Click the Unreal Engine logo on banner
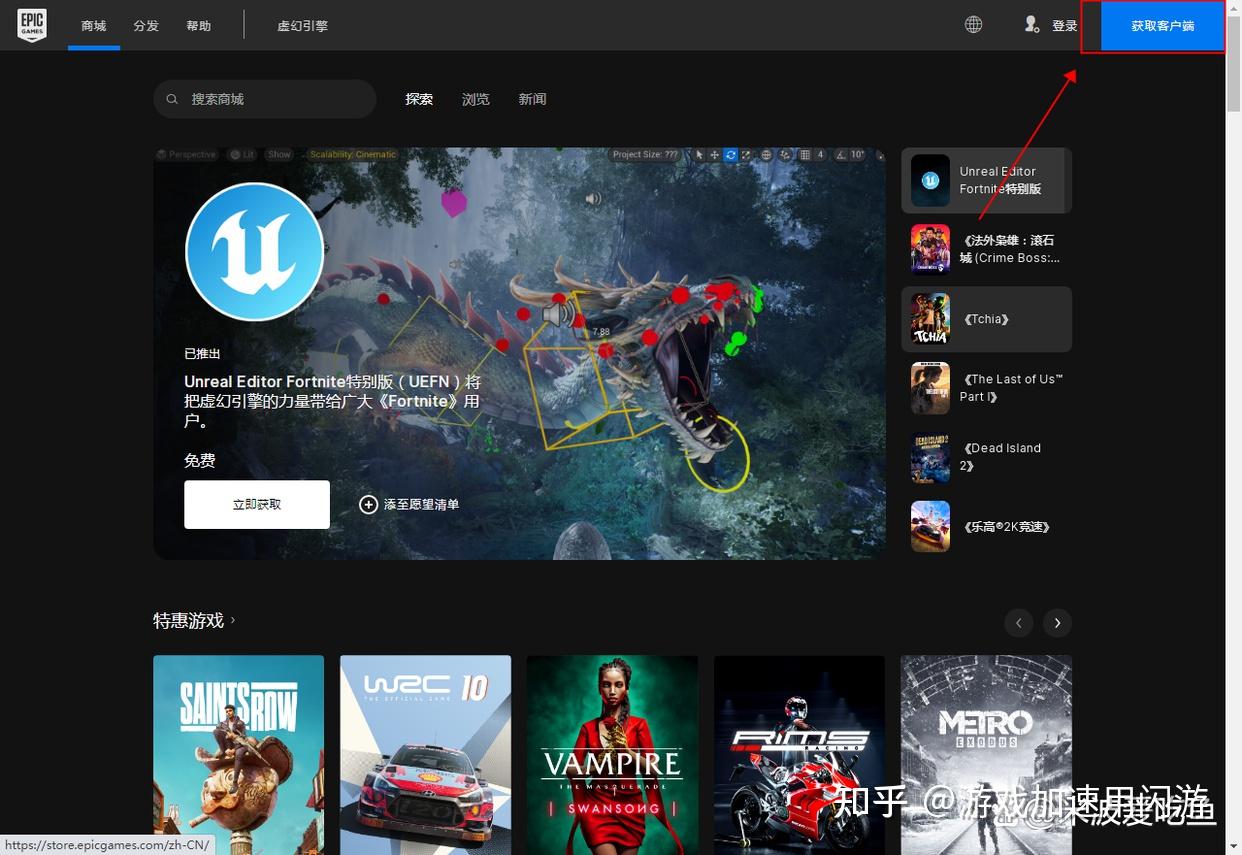The width and height of the screenshot is (1242, 855). click(255, 251)
